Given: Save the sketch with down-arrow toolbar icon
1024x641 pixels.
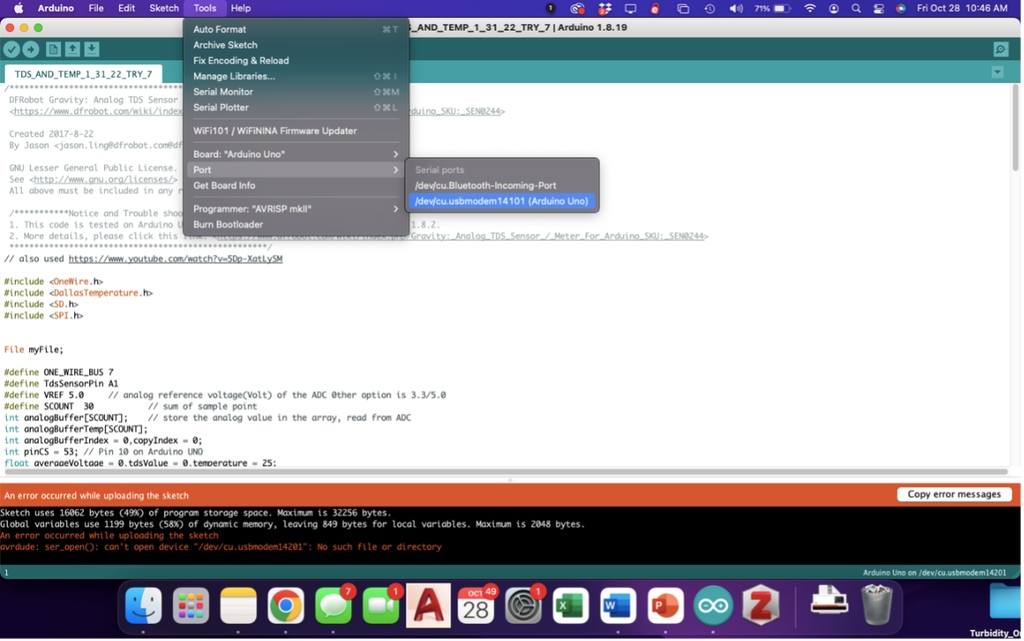Looking at the screenshot, I should click(x=91, y=49).
